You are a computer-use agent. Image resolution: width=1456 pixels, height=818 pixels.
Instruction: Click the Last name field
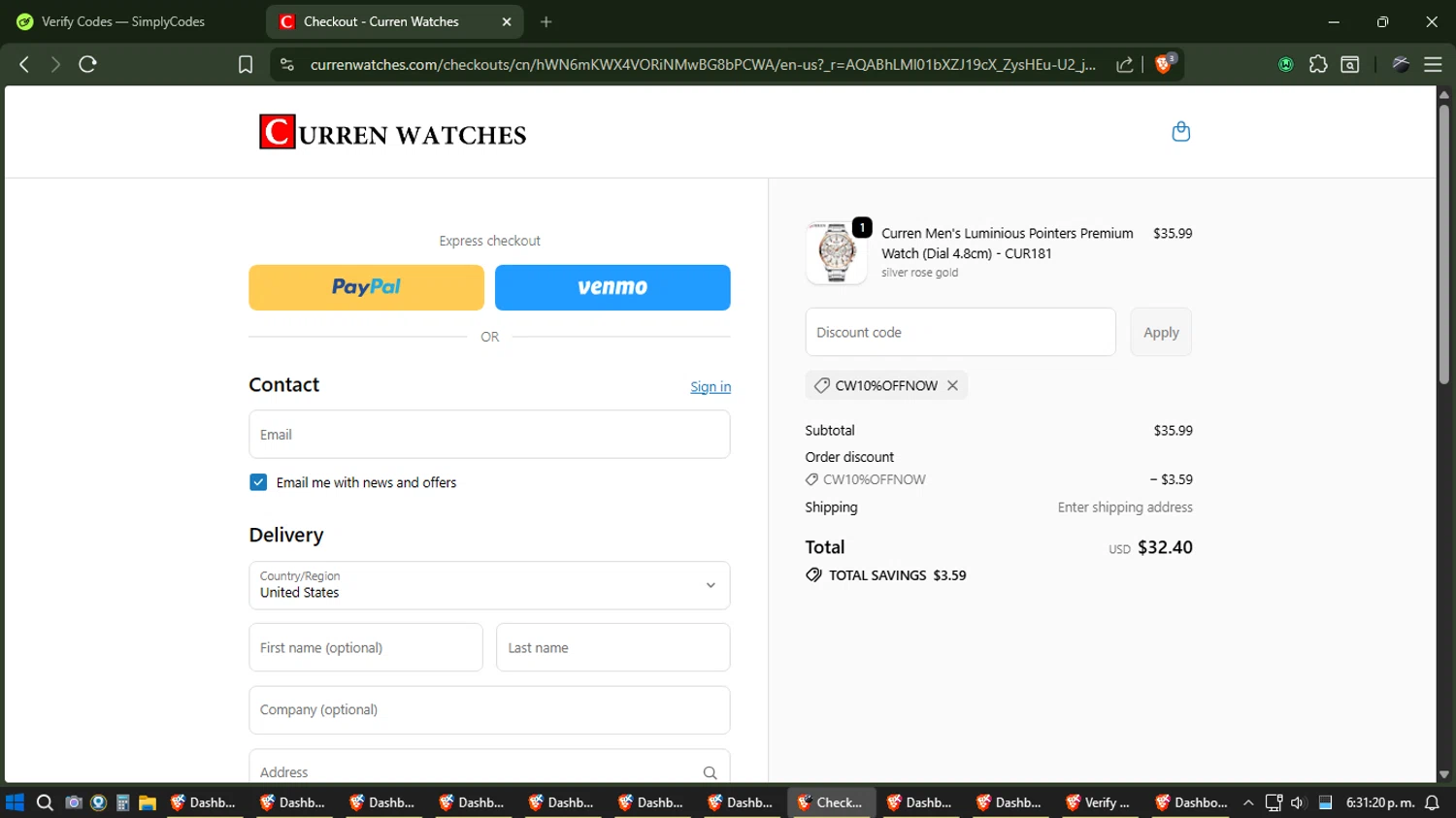click(612, 647)
